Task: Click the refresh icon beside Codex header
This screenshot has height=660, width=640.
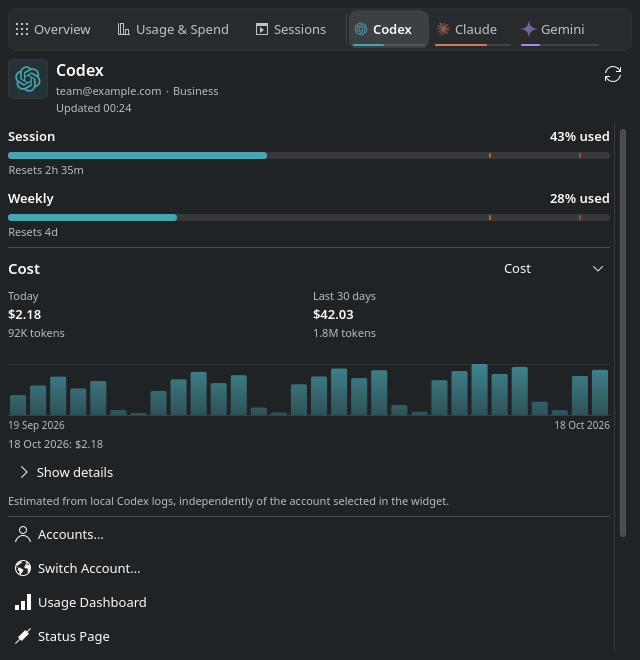Action: click(x=613, y=75)
